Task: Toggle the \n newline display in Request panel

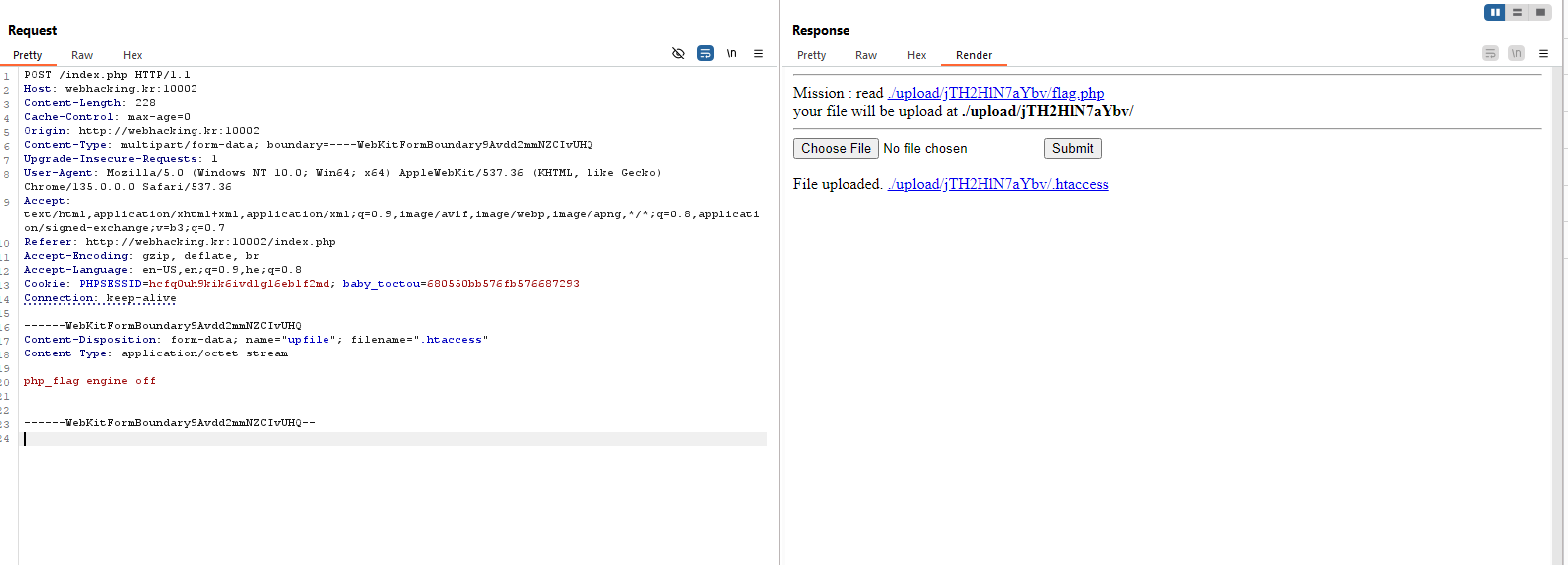Action: tap(731, 54)
